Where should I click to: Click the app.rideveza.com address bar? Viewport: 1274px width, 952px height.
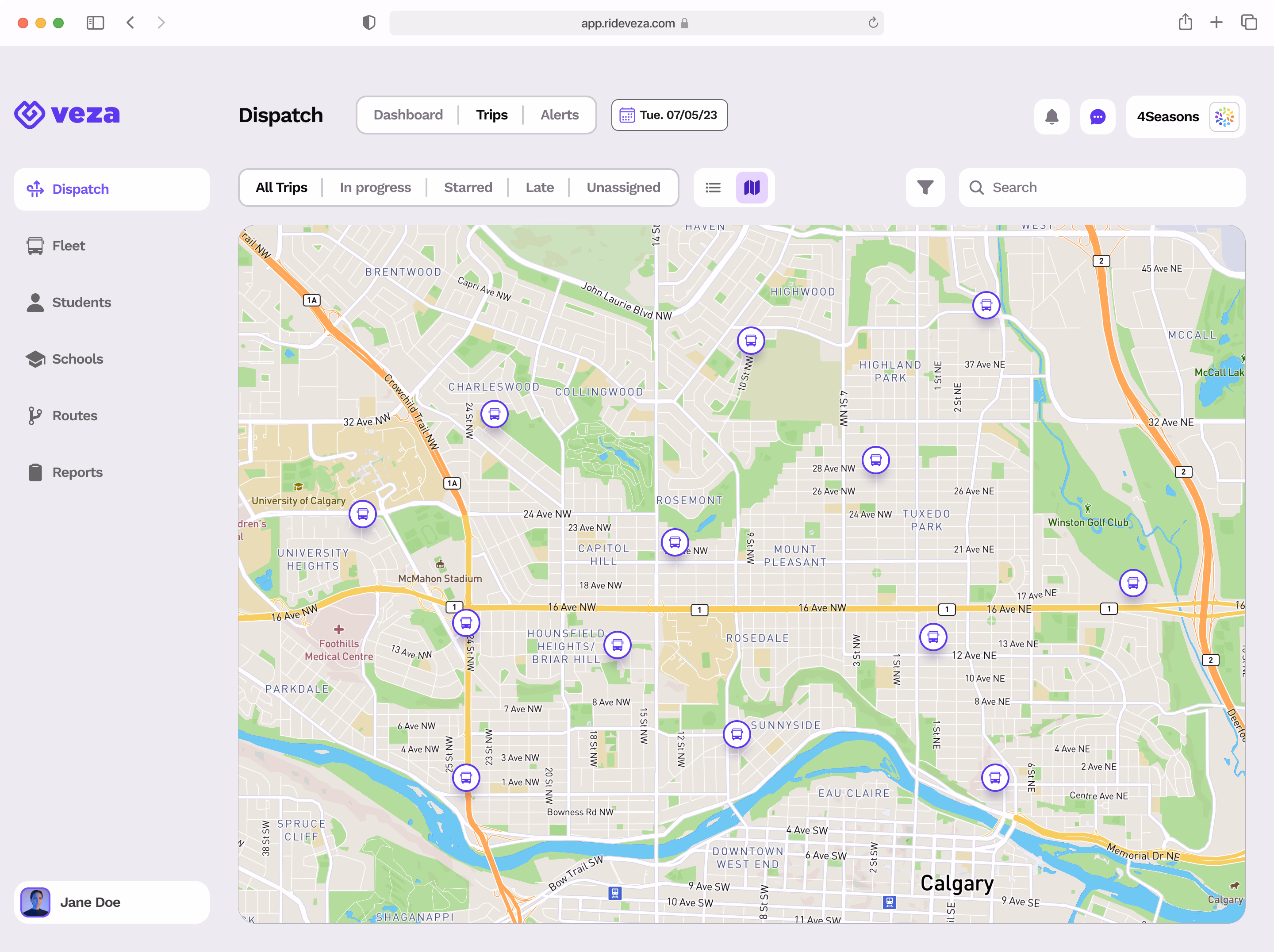pyautogui.click(x=637, y=23)
